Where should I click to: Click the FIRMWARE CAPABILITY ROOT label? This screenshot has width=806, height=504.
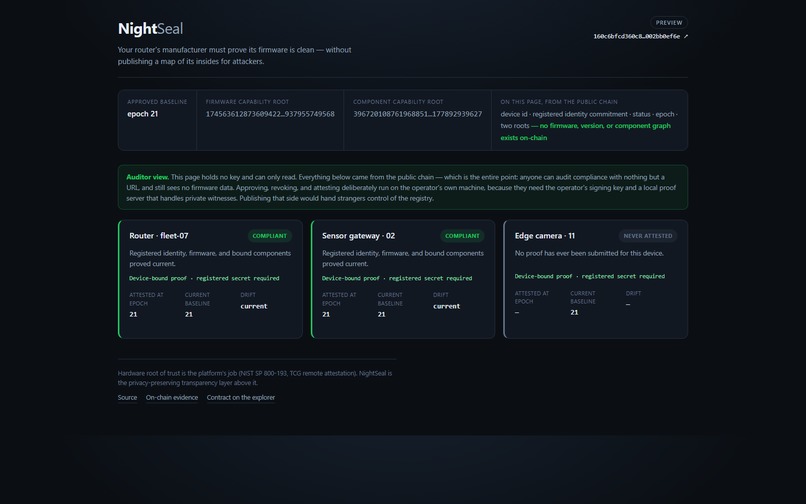click(247, 102)
